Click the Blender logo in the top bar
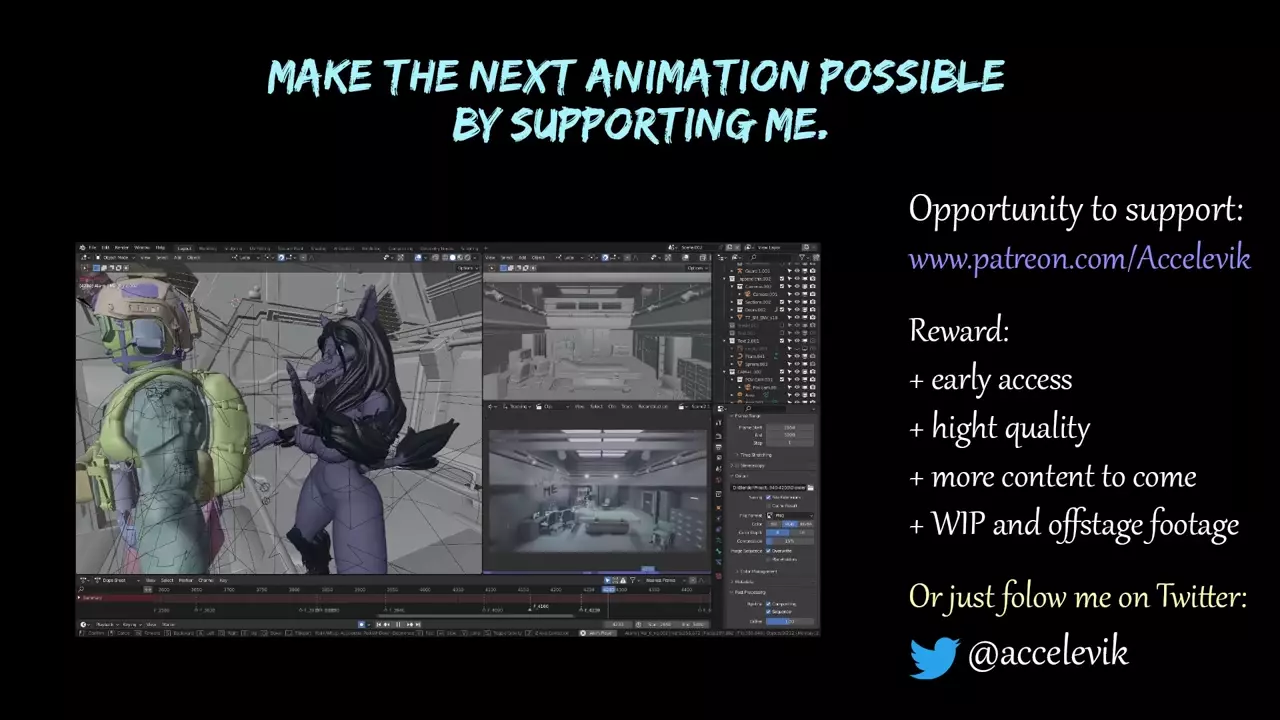 click(x=83, y=248)
